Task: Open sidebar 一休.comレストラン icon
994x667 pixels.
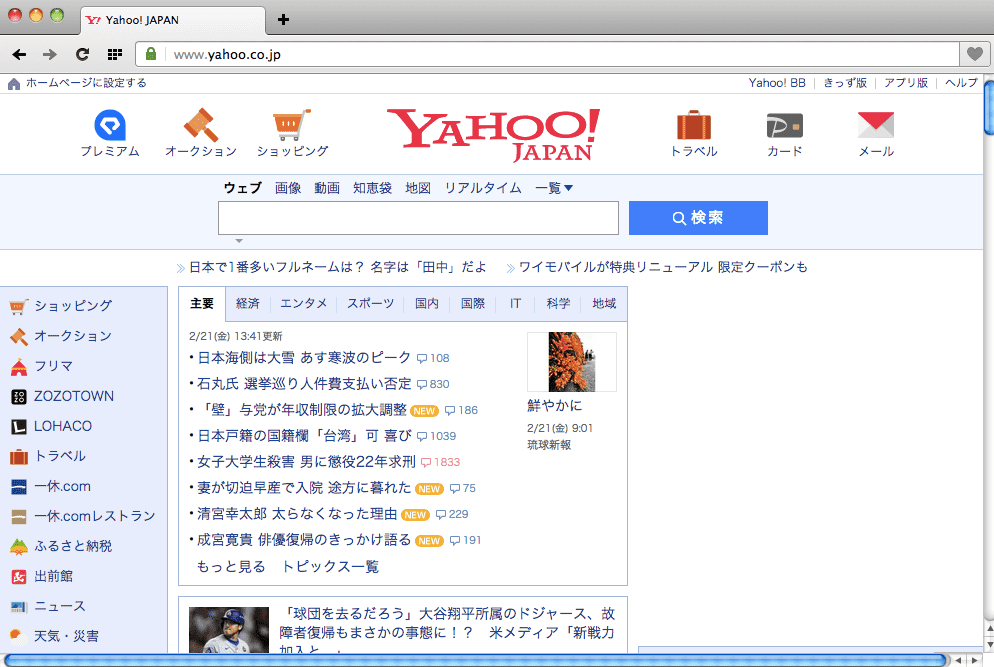Action: click(x=19, y=517)
